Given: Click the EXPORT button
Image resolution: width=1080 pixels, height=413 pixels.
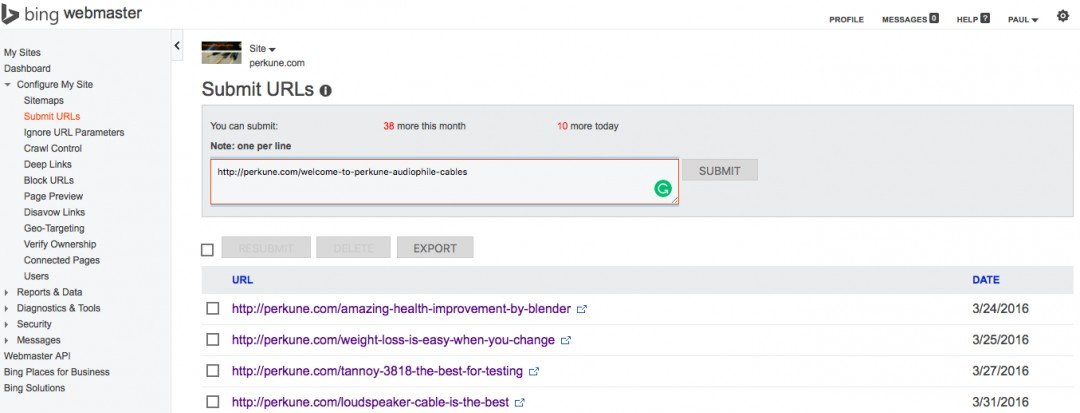Looking at the screenshot, I should pos(435,248).
